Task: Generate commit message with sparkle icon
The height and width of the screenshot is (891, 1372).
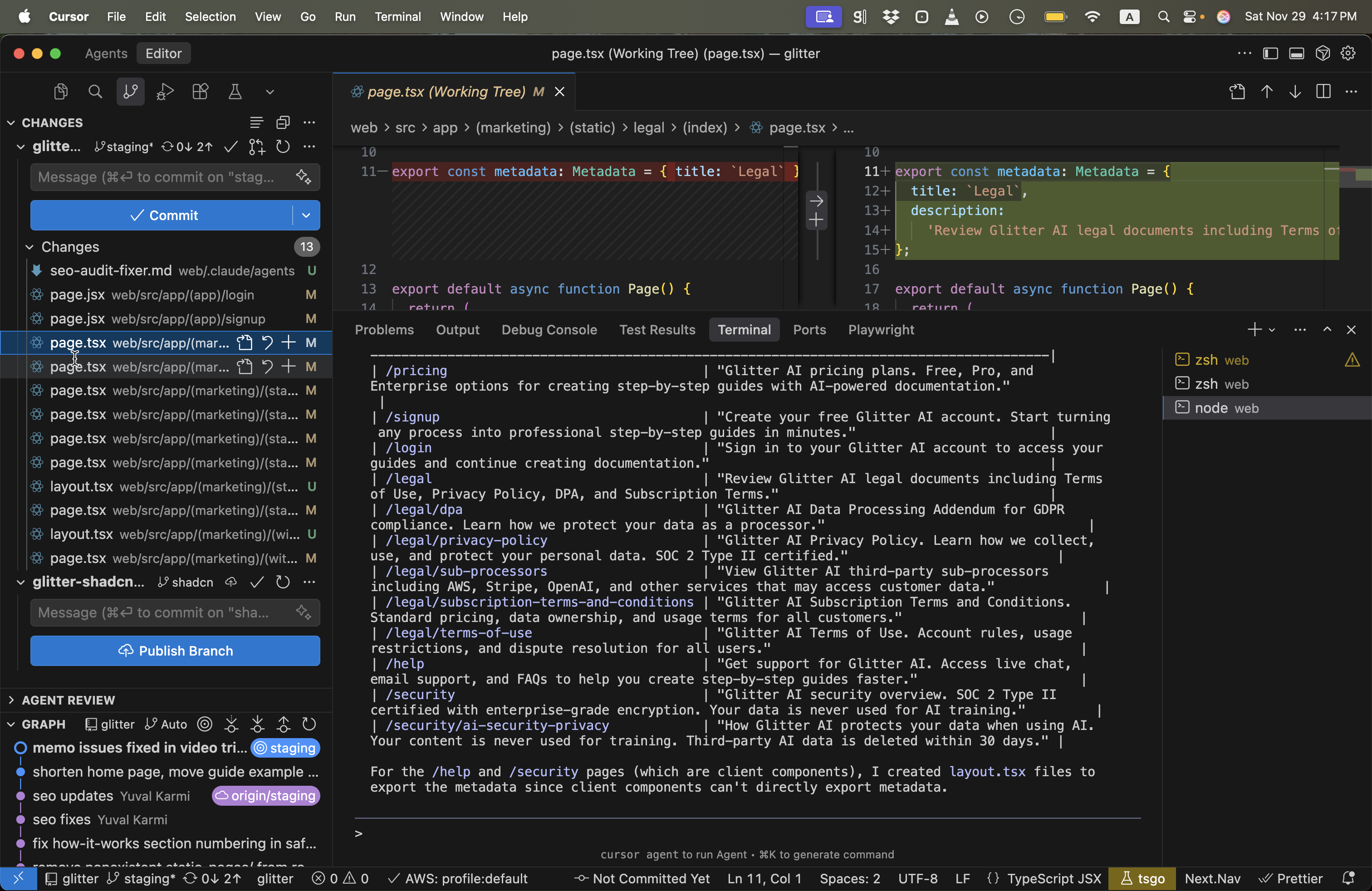Action: pyautogui.click(x=304, y=177)
